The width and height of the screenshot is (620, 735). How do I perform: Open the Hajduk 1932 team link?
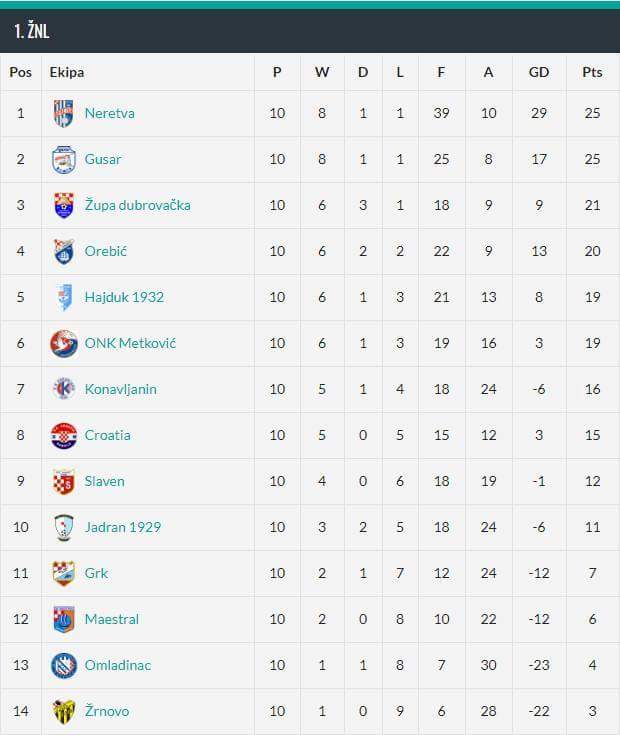[124, 297]
